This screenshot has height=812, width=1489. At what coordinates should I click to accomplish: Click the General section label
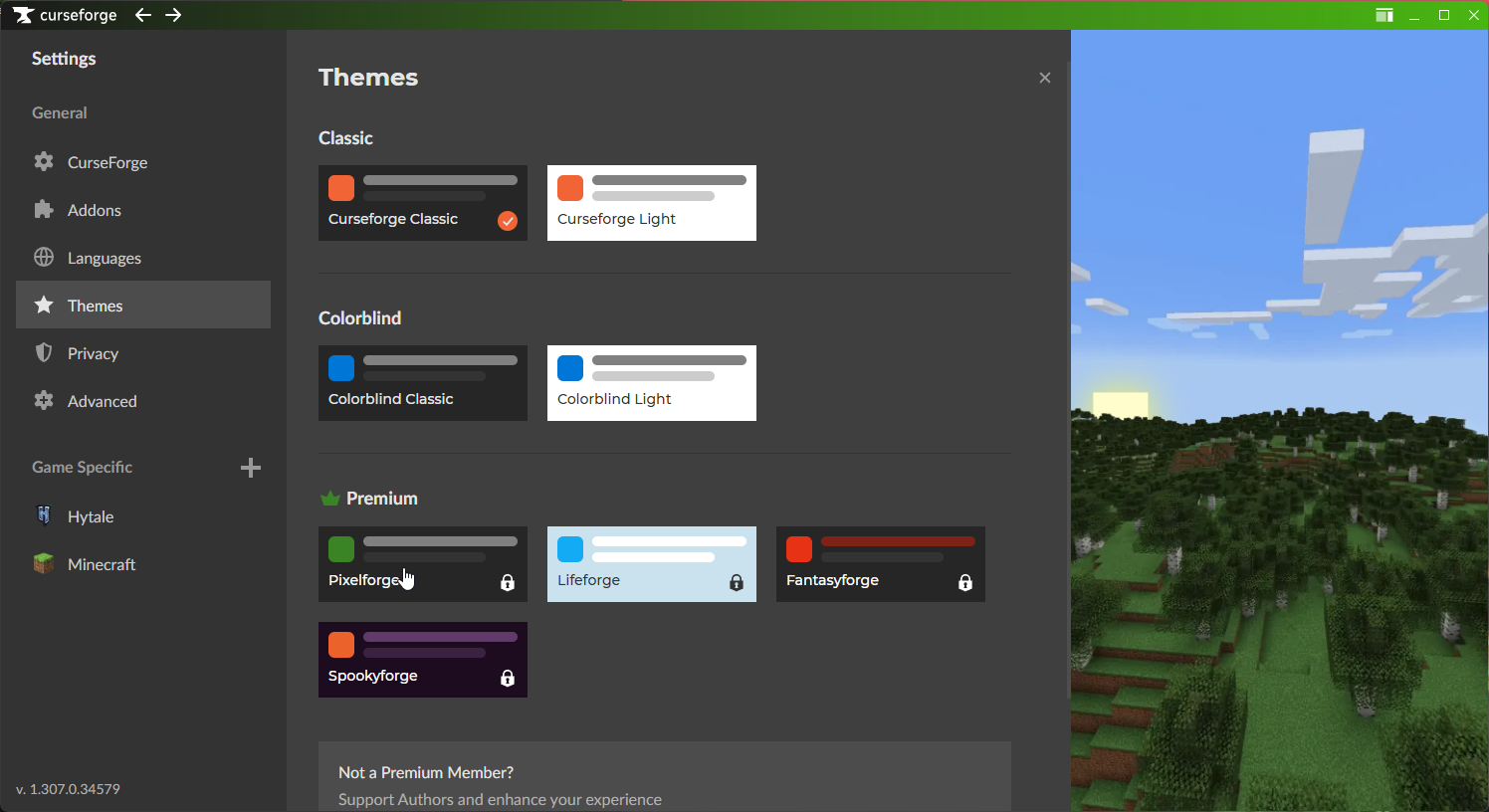tap(60, 112)
